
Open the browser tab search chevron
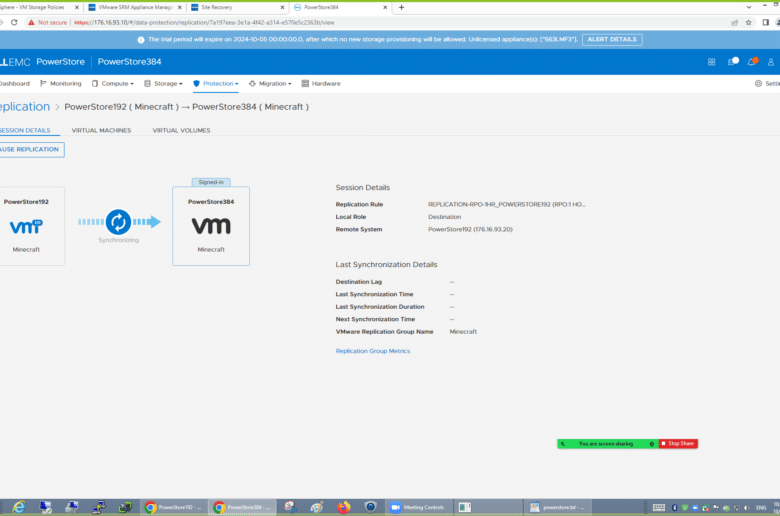coord(749,7)
